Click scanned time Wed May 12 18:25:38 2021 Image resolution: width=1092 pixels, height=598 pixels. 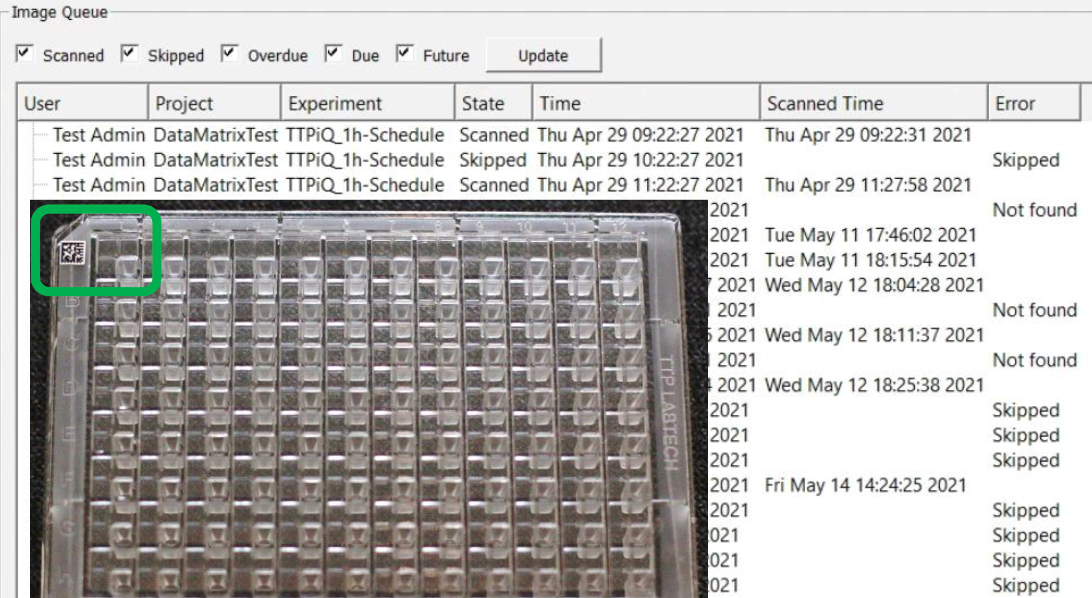pos(874,385)
